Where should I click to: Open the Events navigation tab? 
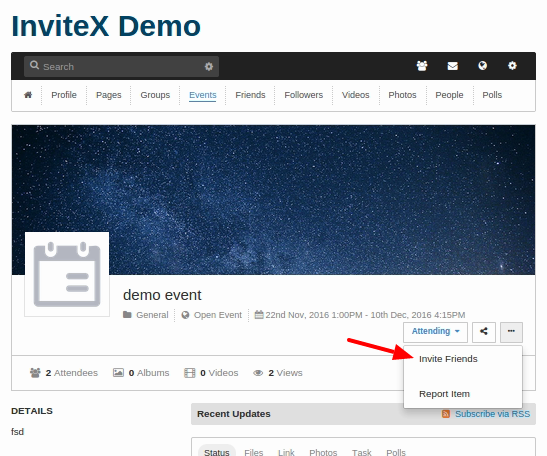coord(203,95)
